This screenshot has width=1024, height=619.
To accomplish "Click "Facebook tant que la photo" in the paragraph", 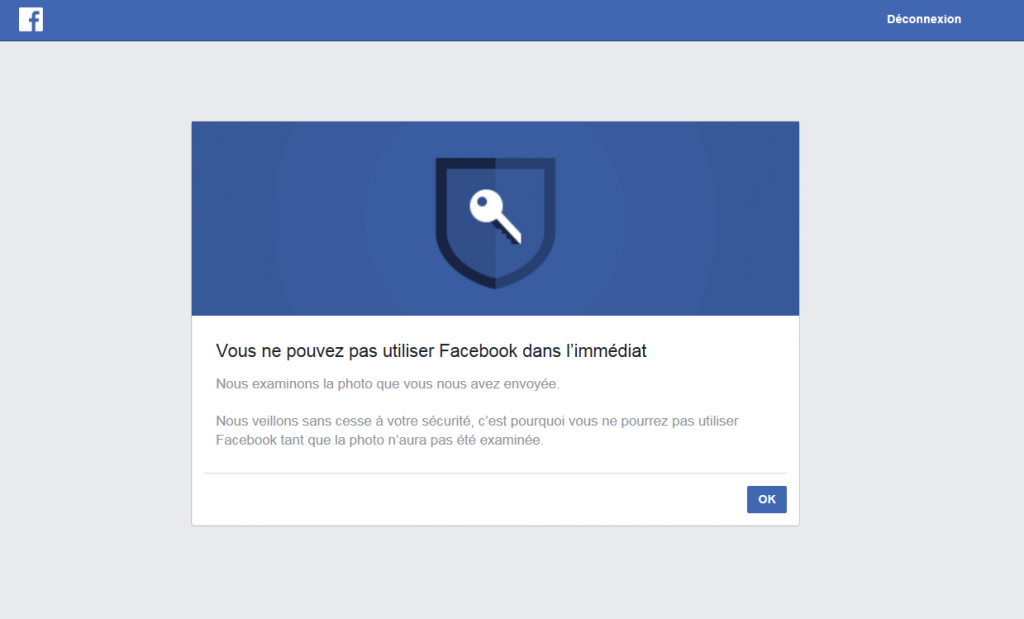I will tap(298, 440).
